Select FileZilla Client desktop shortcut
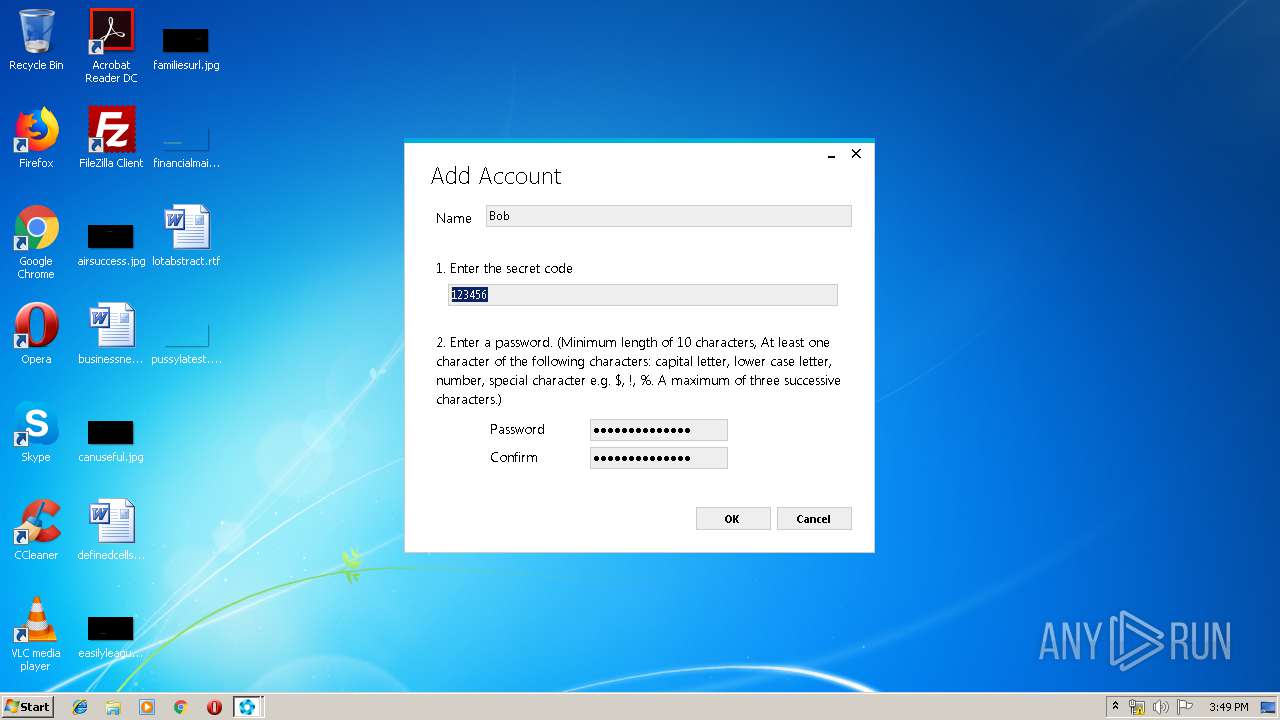Screen dimensions: 1280x720 [x=111, y=138]
